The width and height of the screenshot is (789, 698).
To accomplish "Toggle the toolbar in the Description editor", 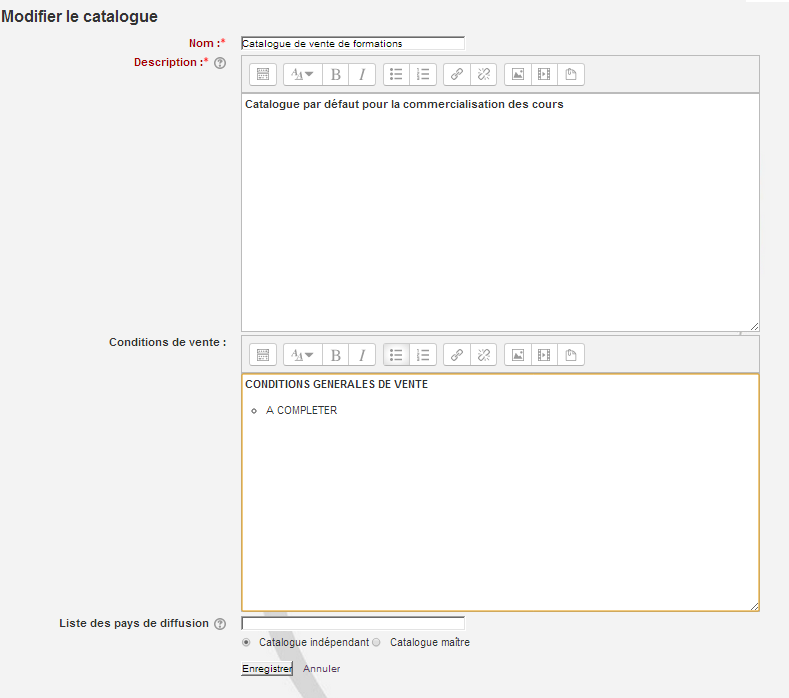I will [263, 74].
